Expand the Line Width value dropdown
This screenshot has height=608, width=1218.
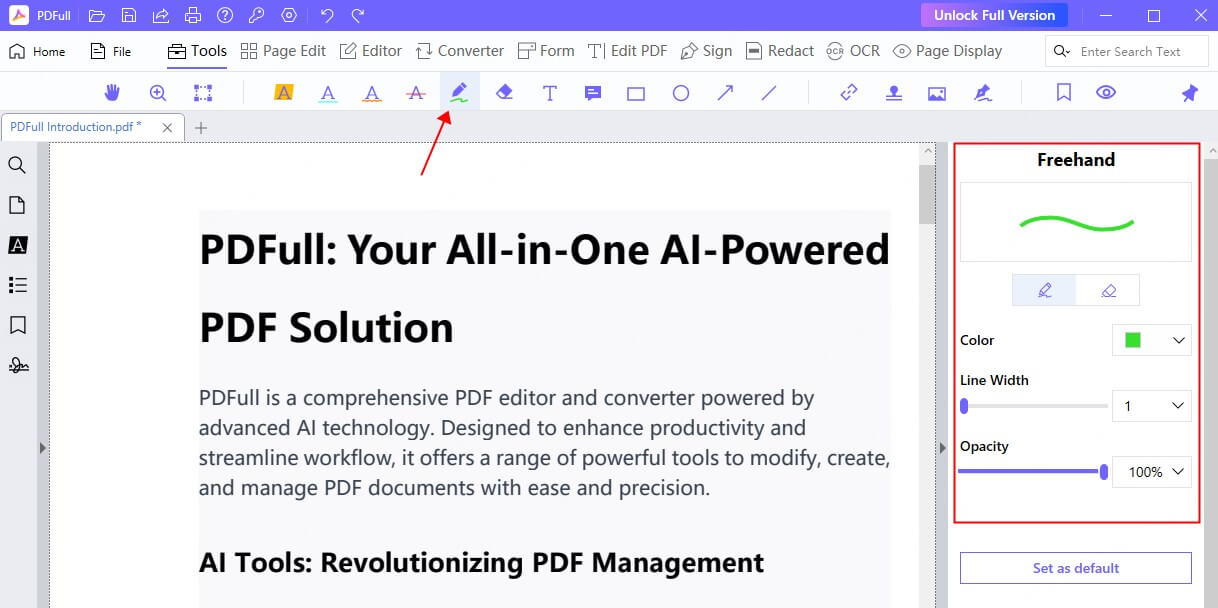1152,406
